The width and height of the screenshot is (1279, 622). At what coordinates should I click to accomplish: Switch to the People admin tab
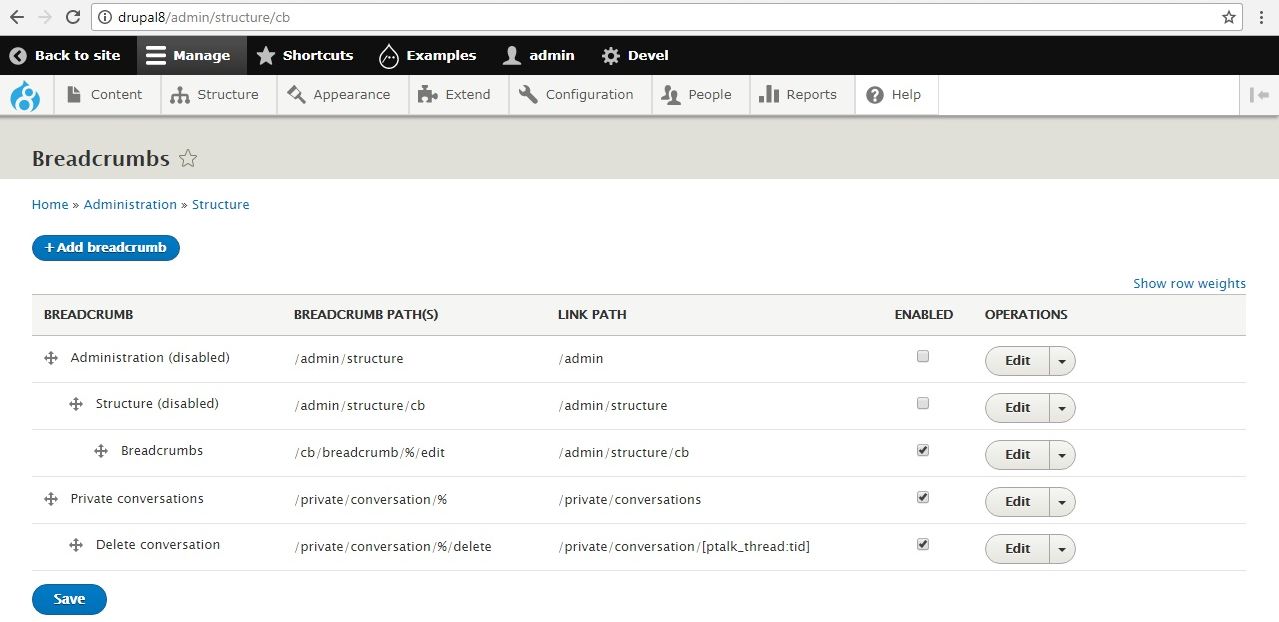[700, 94]
